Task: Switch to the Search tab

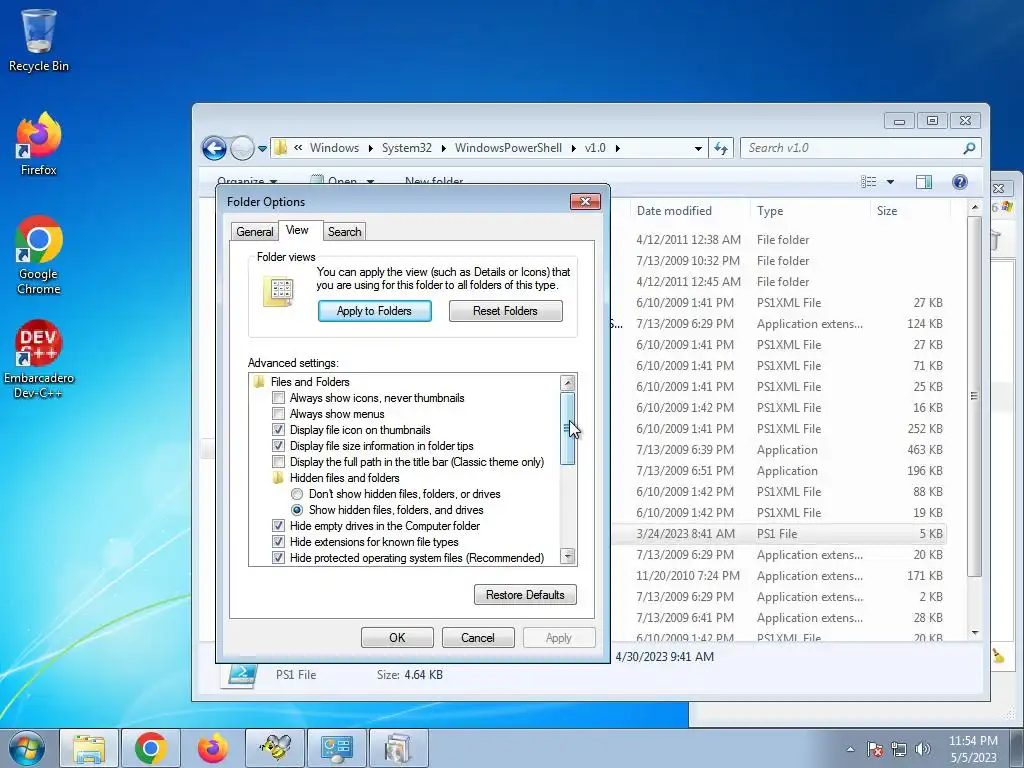Action: pyautogui.click(x=344, y=232)
